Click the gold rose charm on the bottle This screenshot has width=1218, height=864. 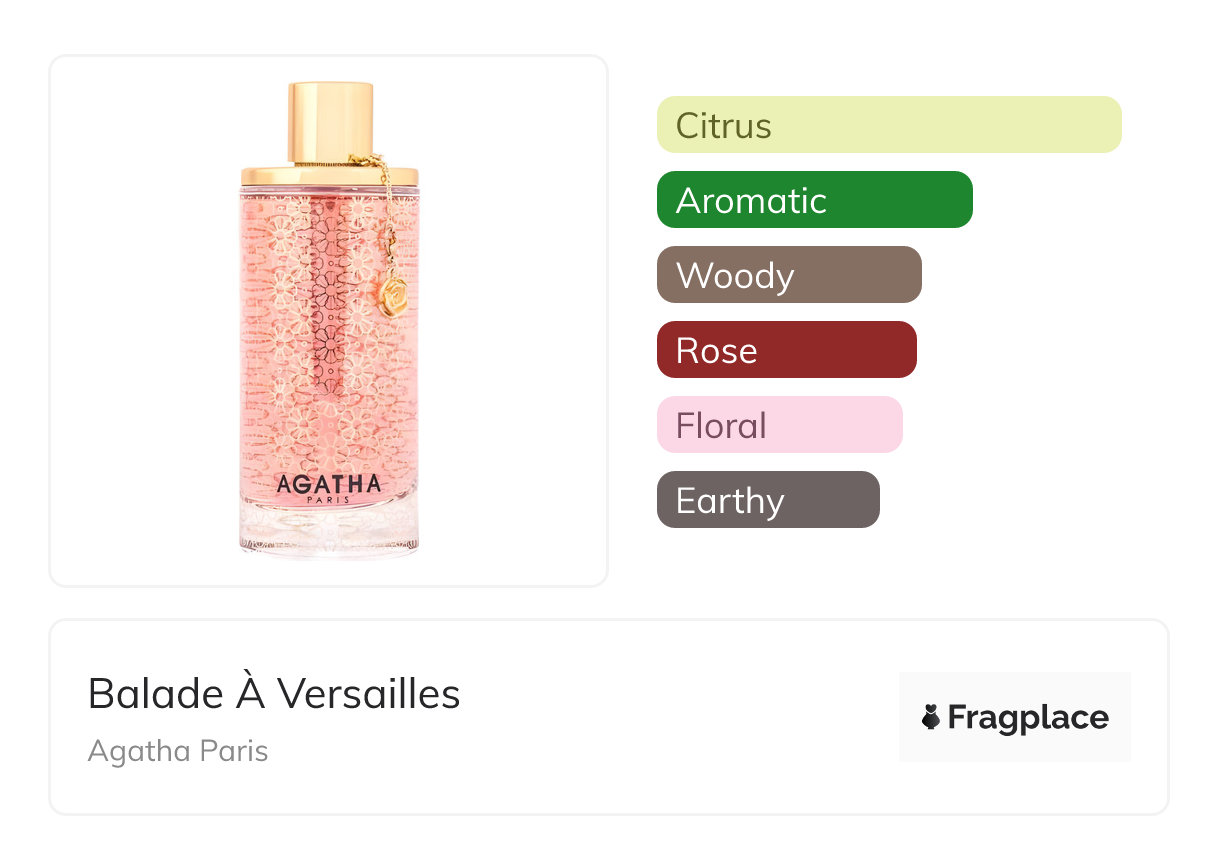click(390, 290)
